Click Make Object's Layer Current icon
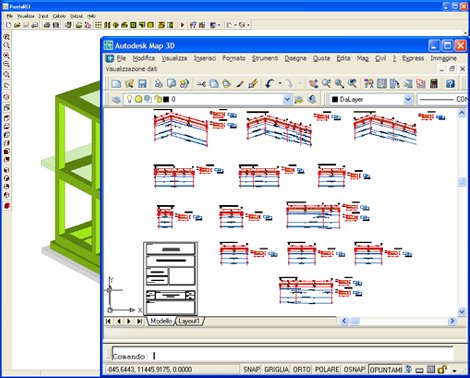Screen dimensions: 470x378 pyautogui.click(x=299, y=99)
